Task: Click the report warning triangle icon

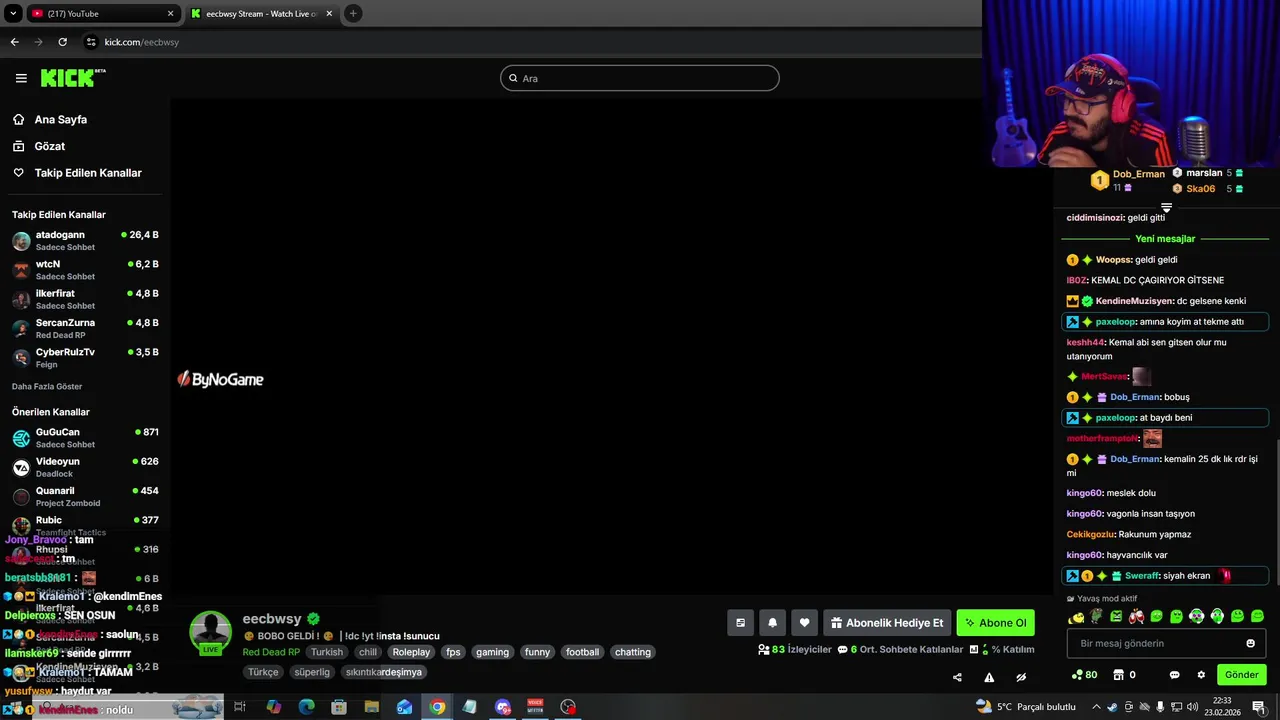Action: point(989,677)
